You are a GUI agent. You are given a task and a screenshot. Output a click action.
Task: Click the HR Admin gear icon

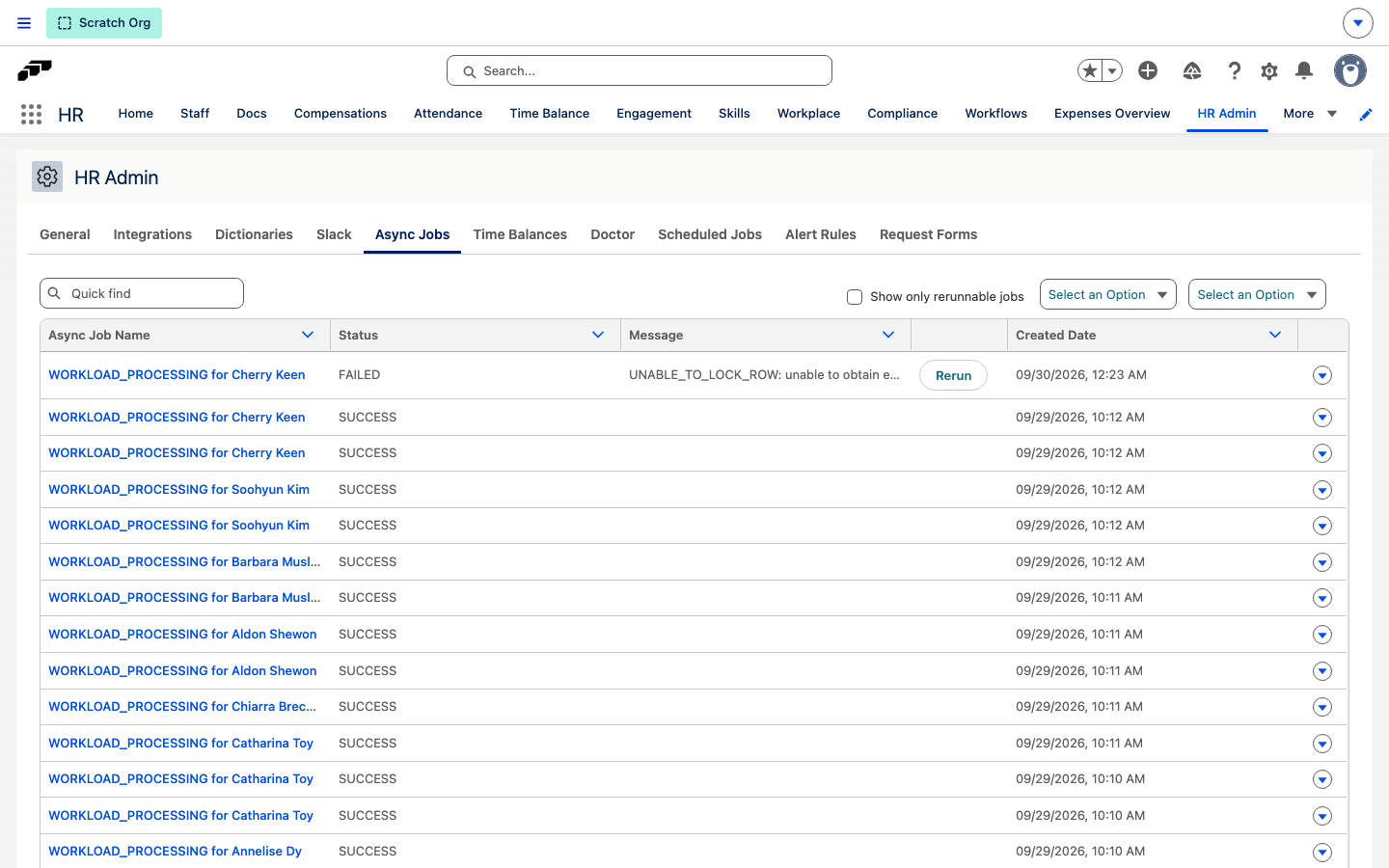[47, 176]
